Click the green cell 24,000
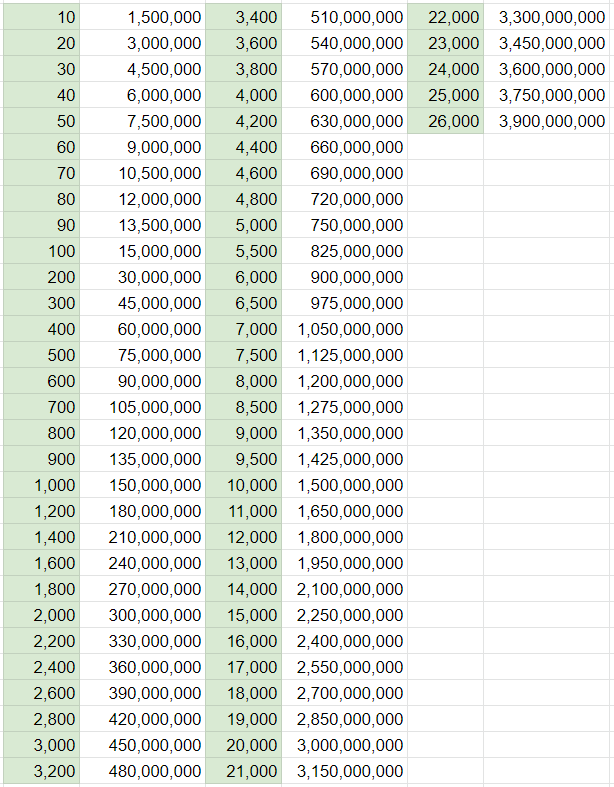This screenshot has width=614, height=787. point(446,69)
